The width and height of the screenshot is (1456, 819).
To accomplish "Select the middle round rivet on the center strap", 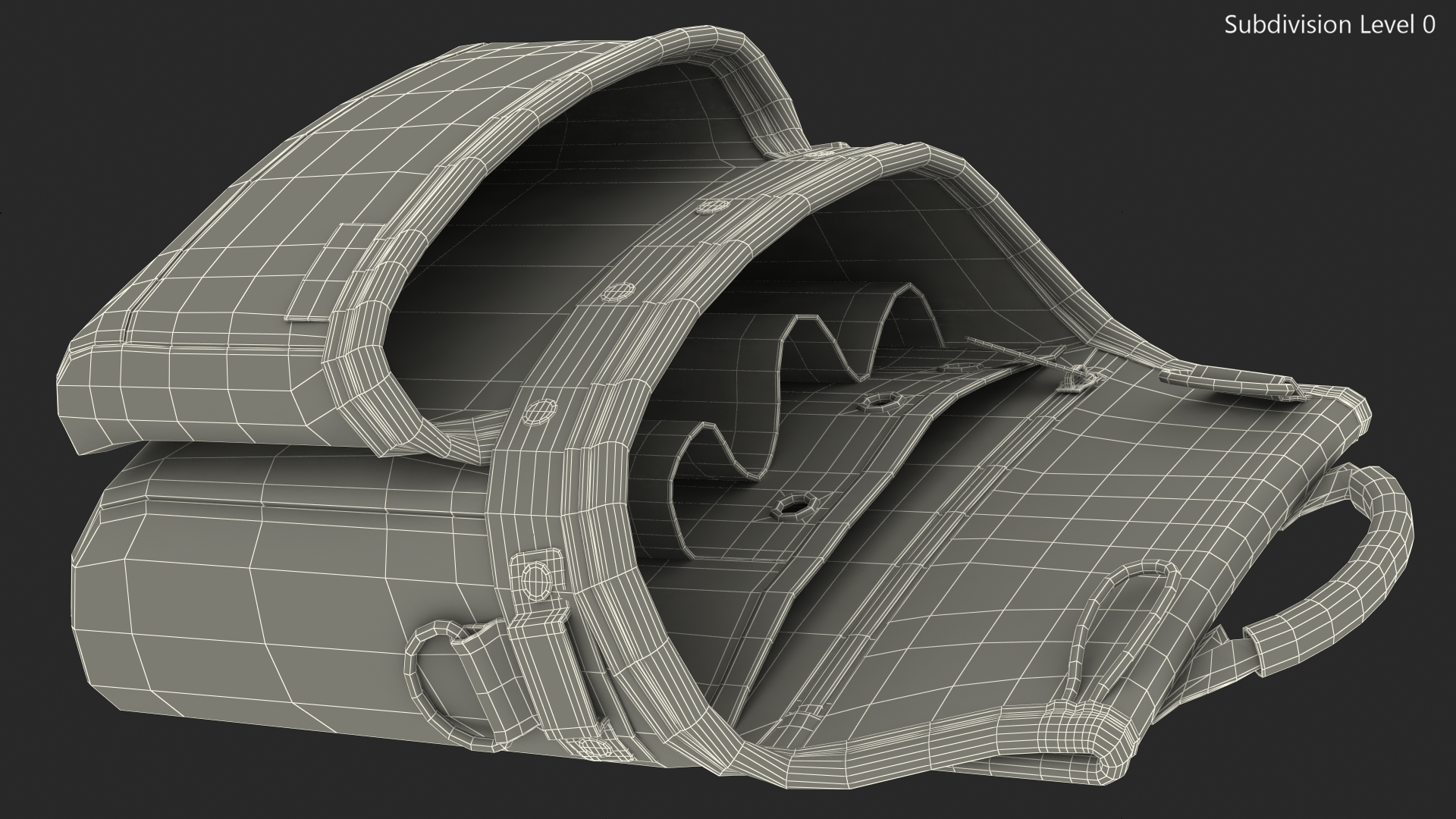I will coord(620,292).
